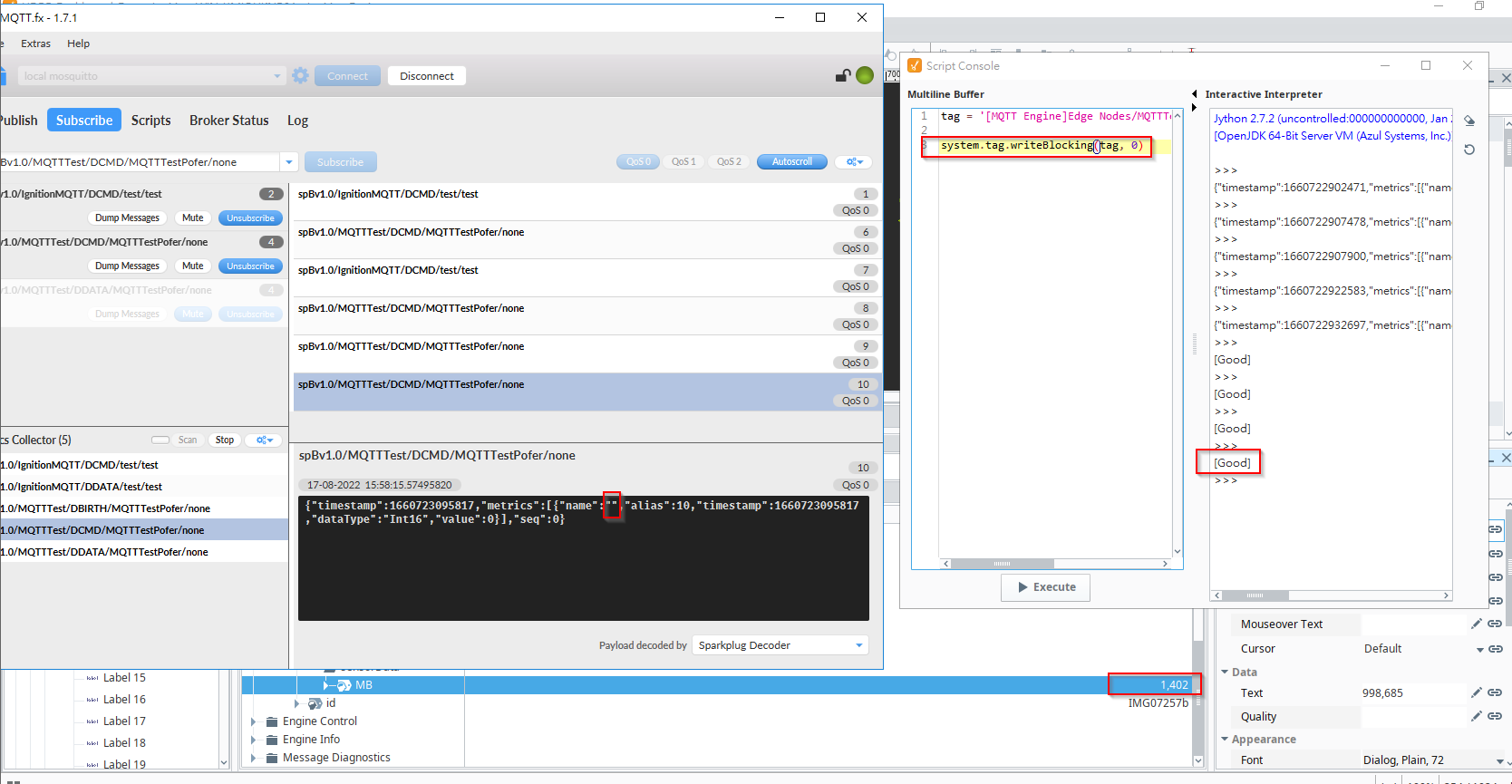Select collected topic IgnitionMQTT/DDATA/test/test
Viewport: 1512px width, 784px height.
click(144, 487)
